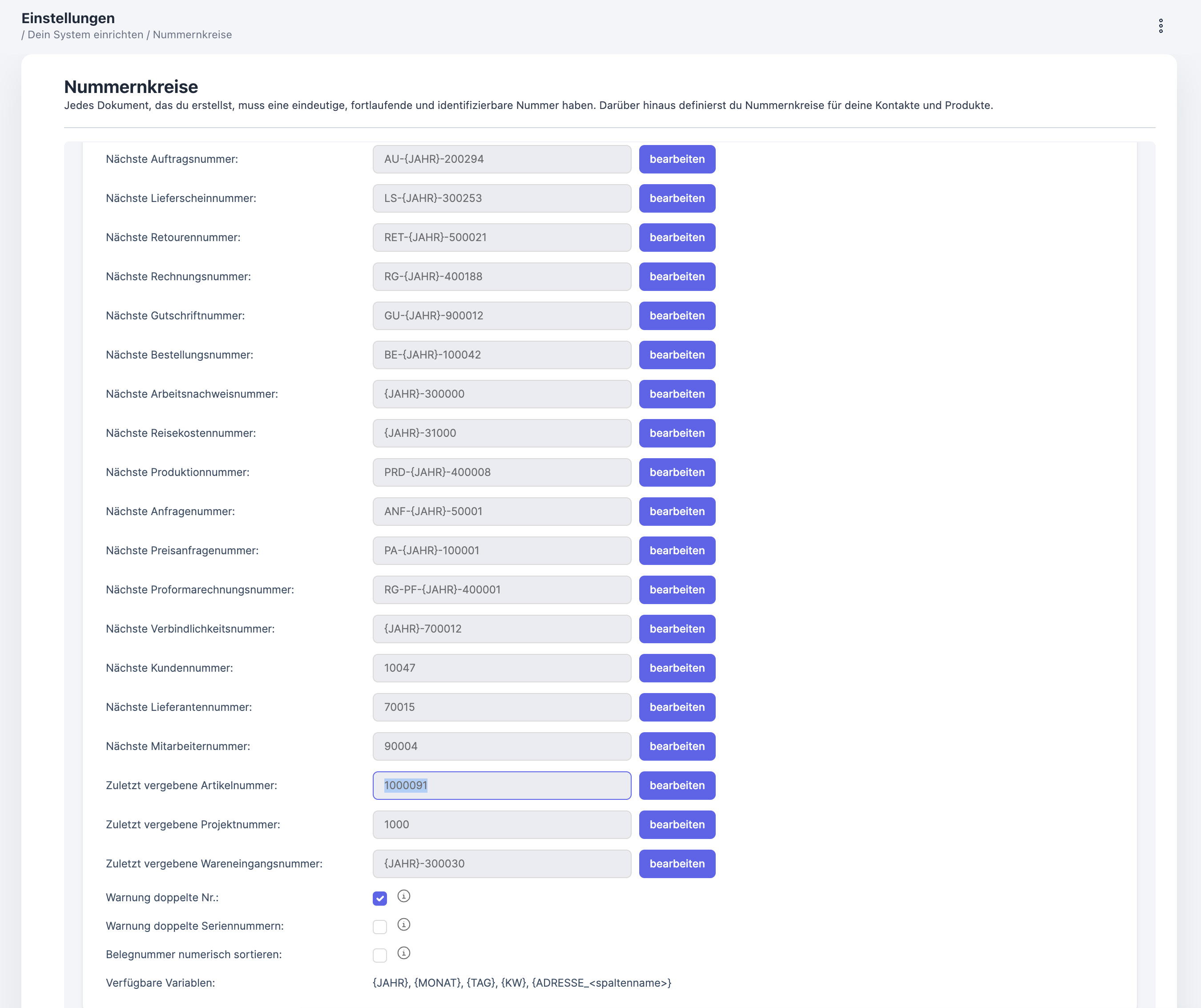Focus the Artikelnummer field showing 1000091
Screen dimensions: 1201x1008
pyautogui.click(x=502, y=785)
